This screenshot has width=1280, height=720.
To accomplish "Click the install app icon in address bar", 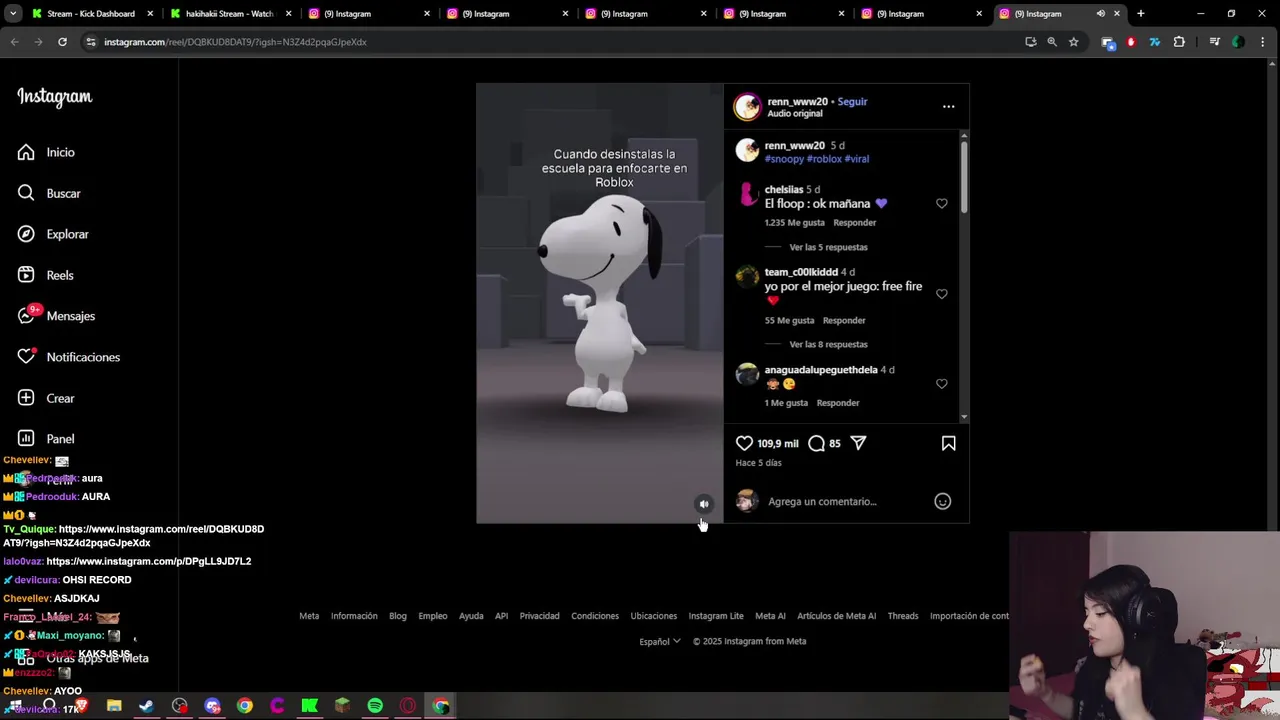I will (1031, 42).
